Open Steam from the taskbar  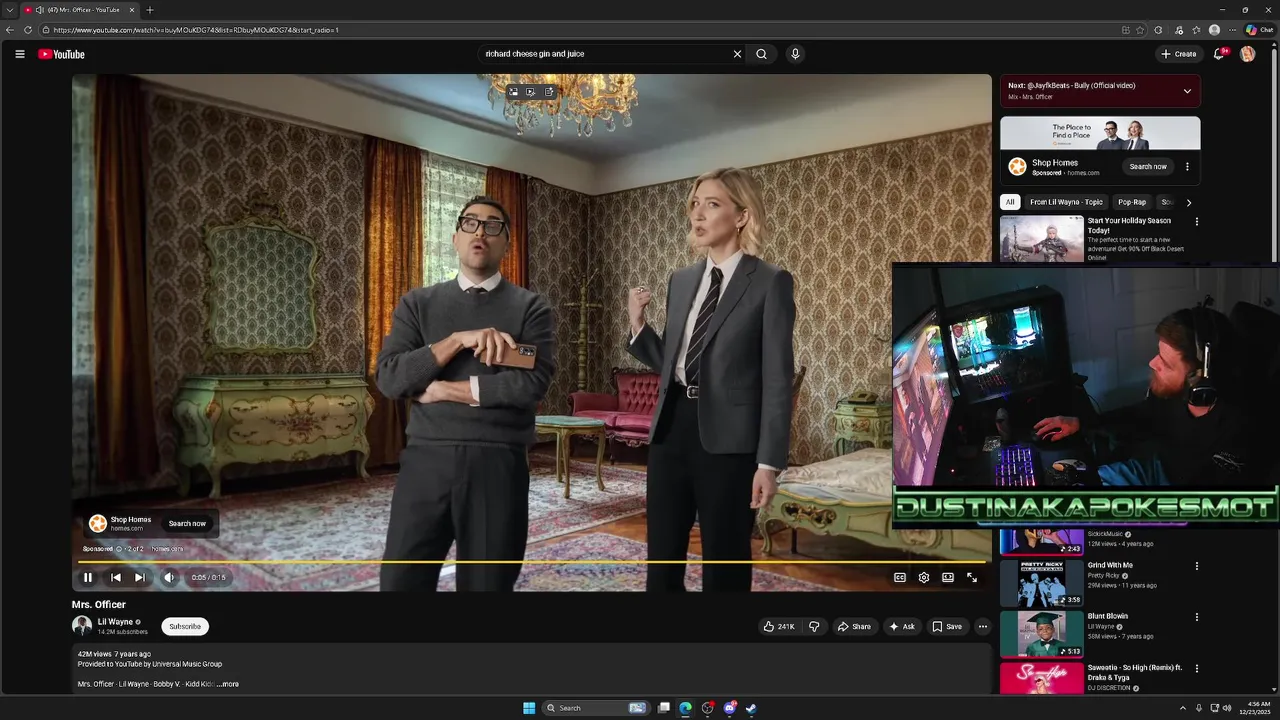tap(751, 708)
